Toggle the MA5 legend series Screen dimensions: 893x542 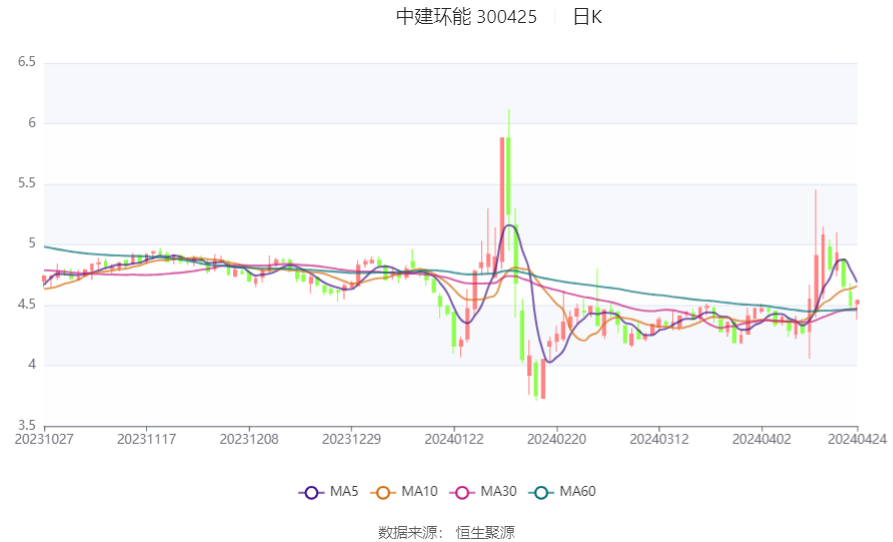pos(329,492)
